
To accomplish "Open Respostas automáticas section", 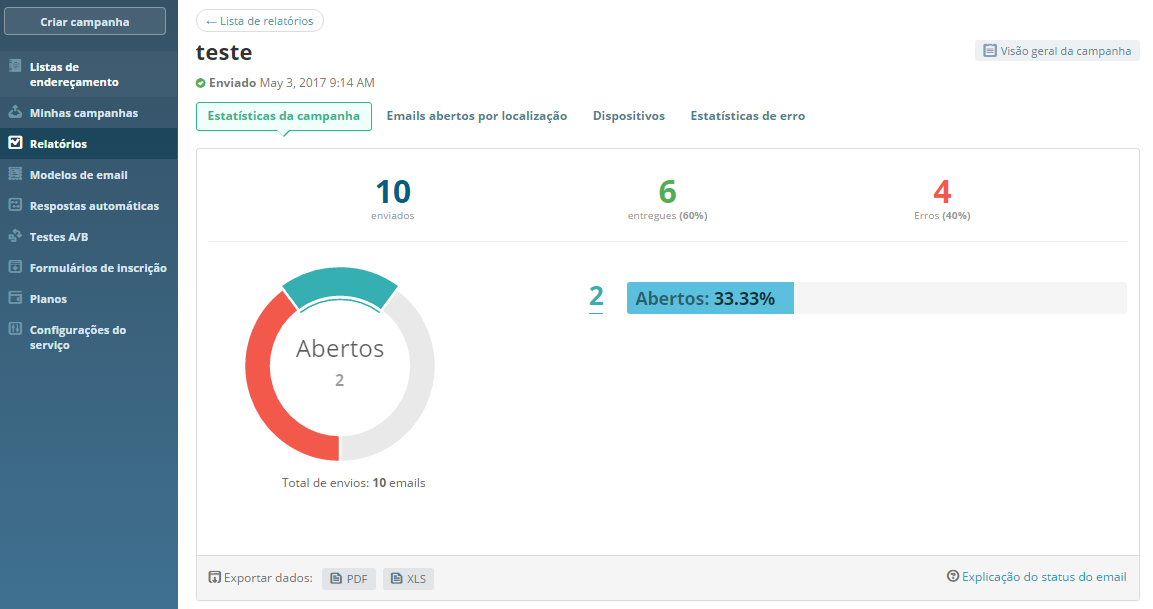I will (88, 205).
